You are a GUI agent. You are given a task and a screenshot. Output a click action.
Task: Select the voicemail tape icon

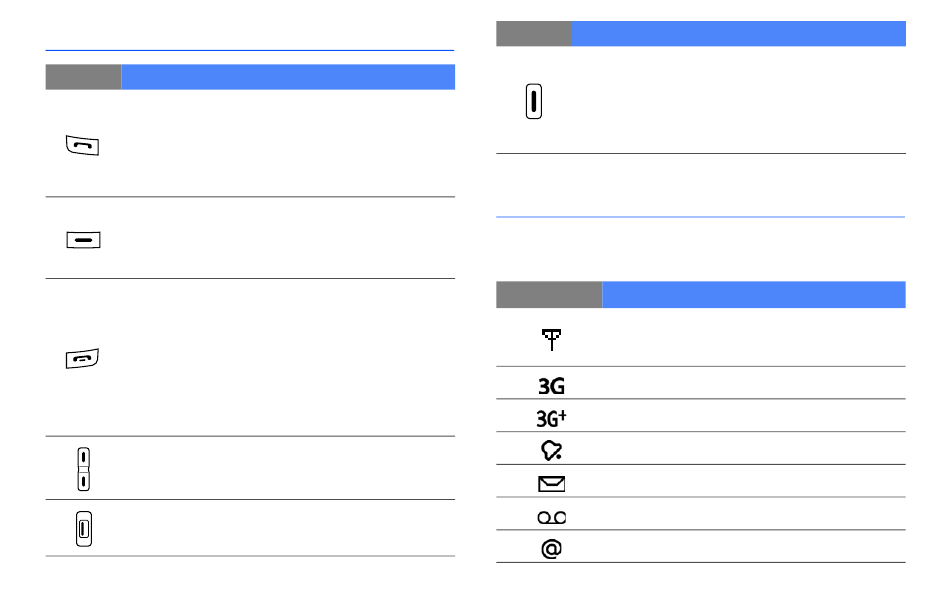[x=551, y=517]
